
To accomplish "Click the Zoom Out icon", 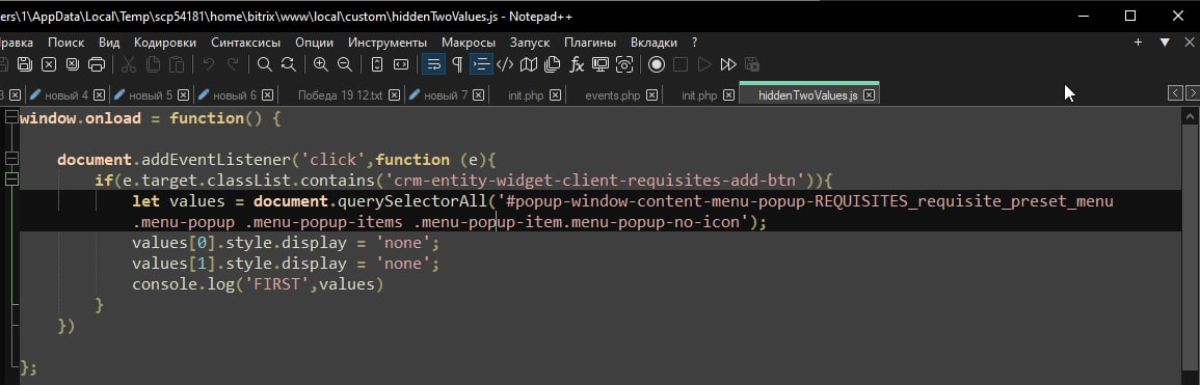I will pos(345,65).
